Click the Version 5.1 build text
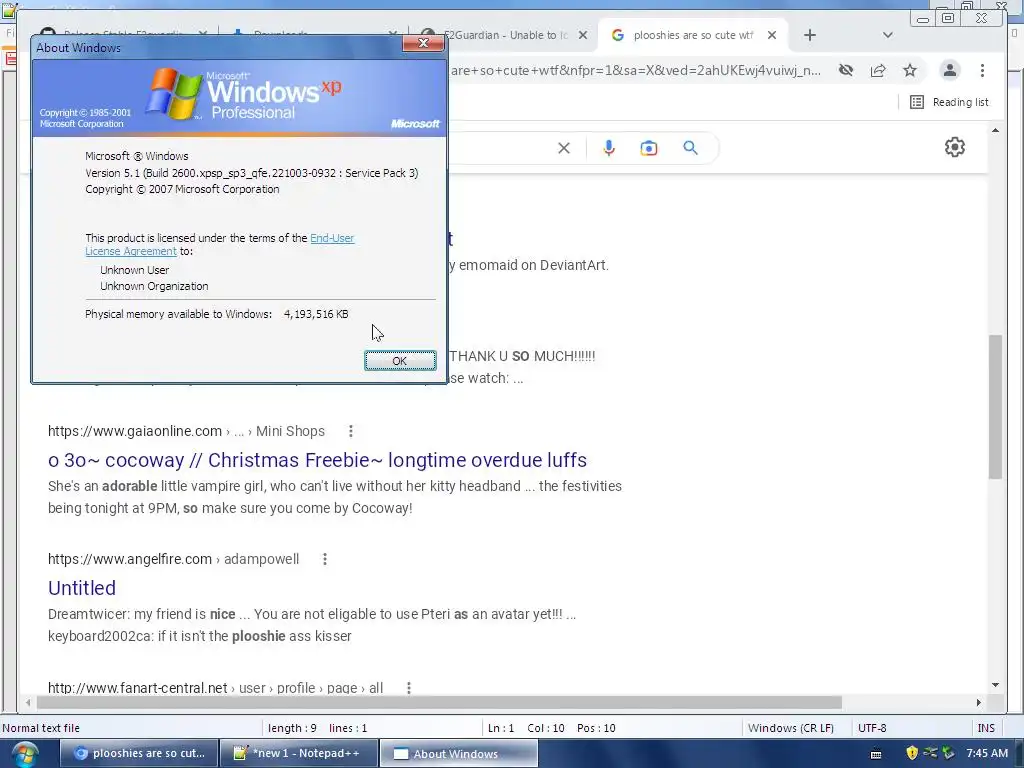The height and width of the screenshot is (768, 1024). [x=251, y=173]
